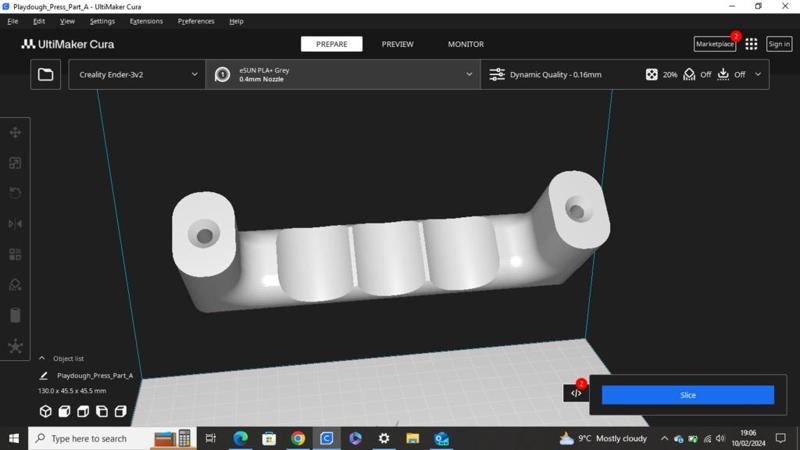
Task: Switch to front view cube icon
Action: point(64,411)
